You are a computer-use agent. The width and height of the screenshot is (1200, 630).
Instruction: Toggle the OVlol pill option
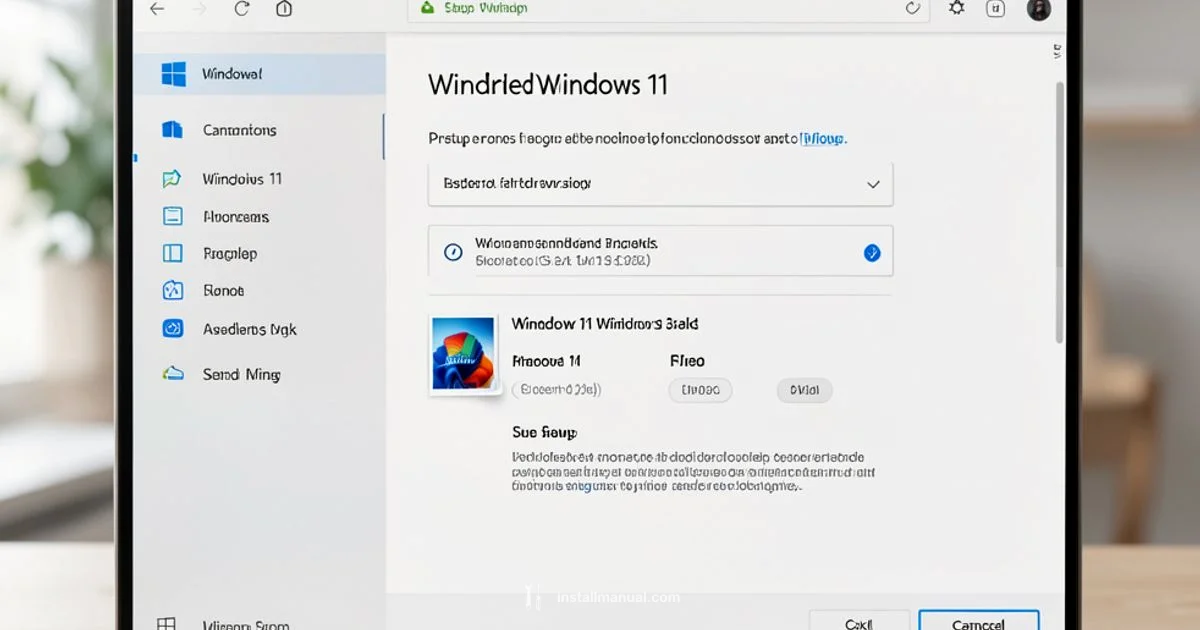coord(804,390)
